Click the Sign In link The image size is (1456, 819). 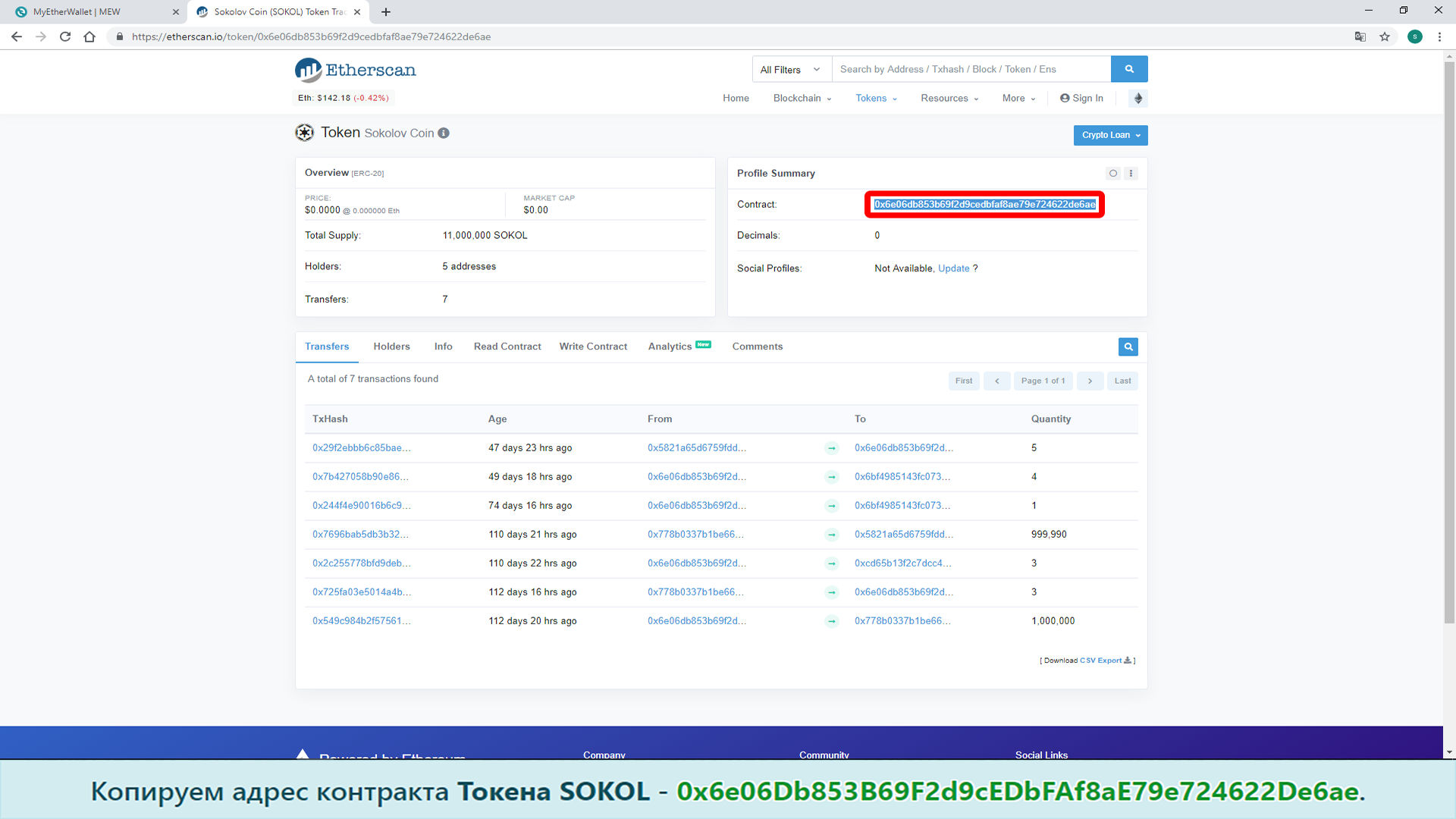click(1081, 99)
